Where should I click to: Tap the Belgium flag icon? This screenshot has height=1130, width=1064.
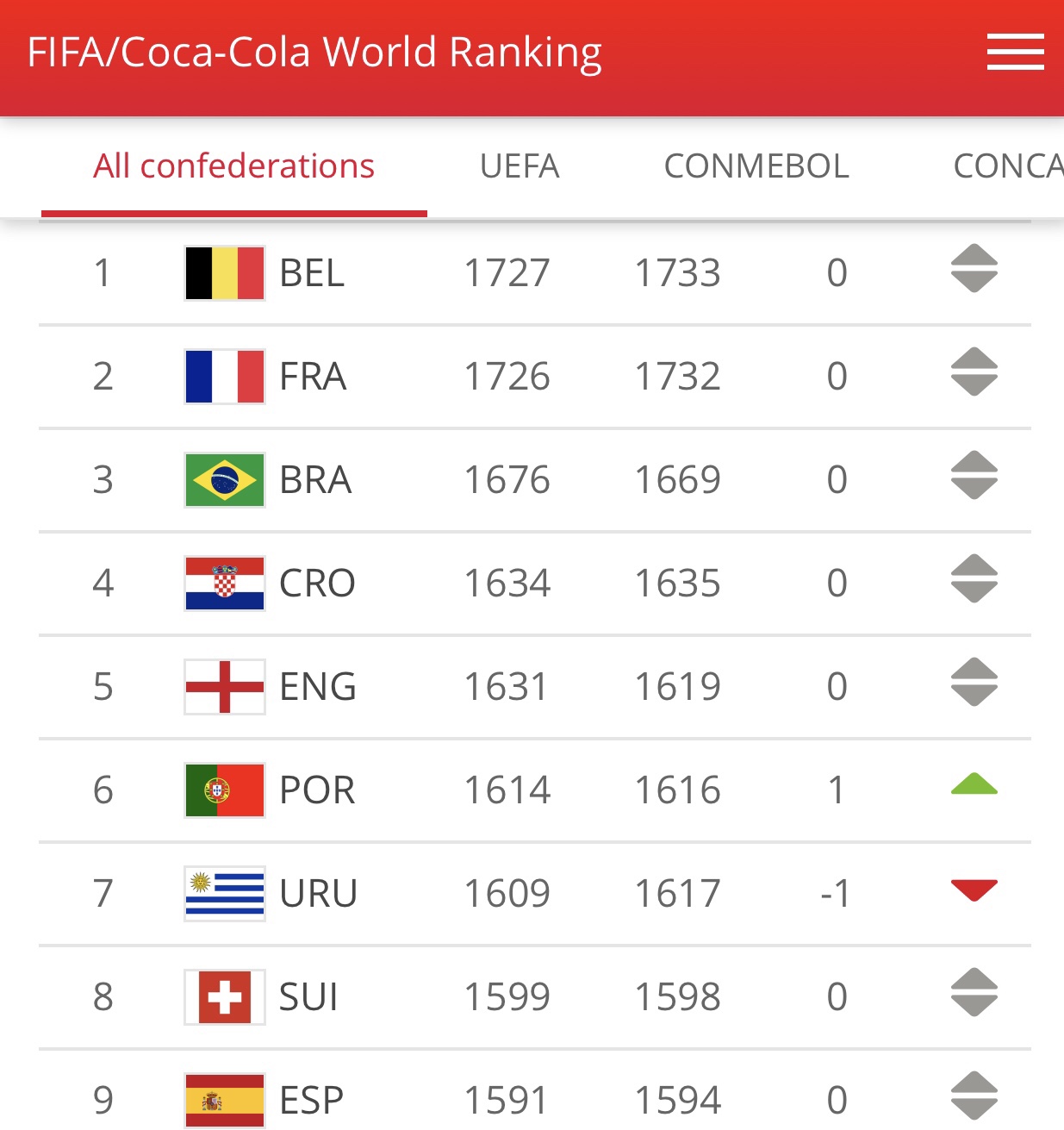(x=225, y=273)
